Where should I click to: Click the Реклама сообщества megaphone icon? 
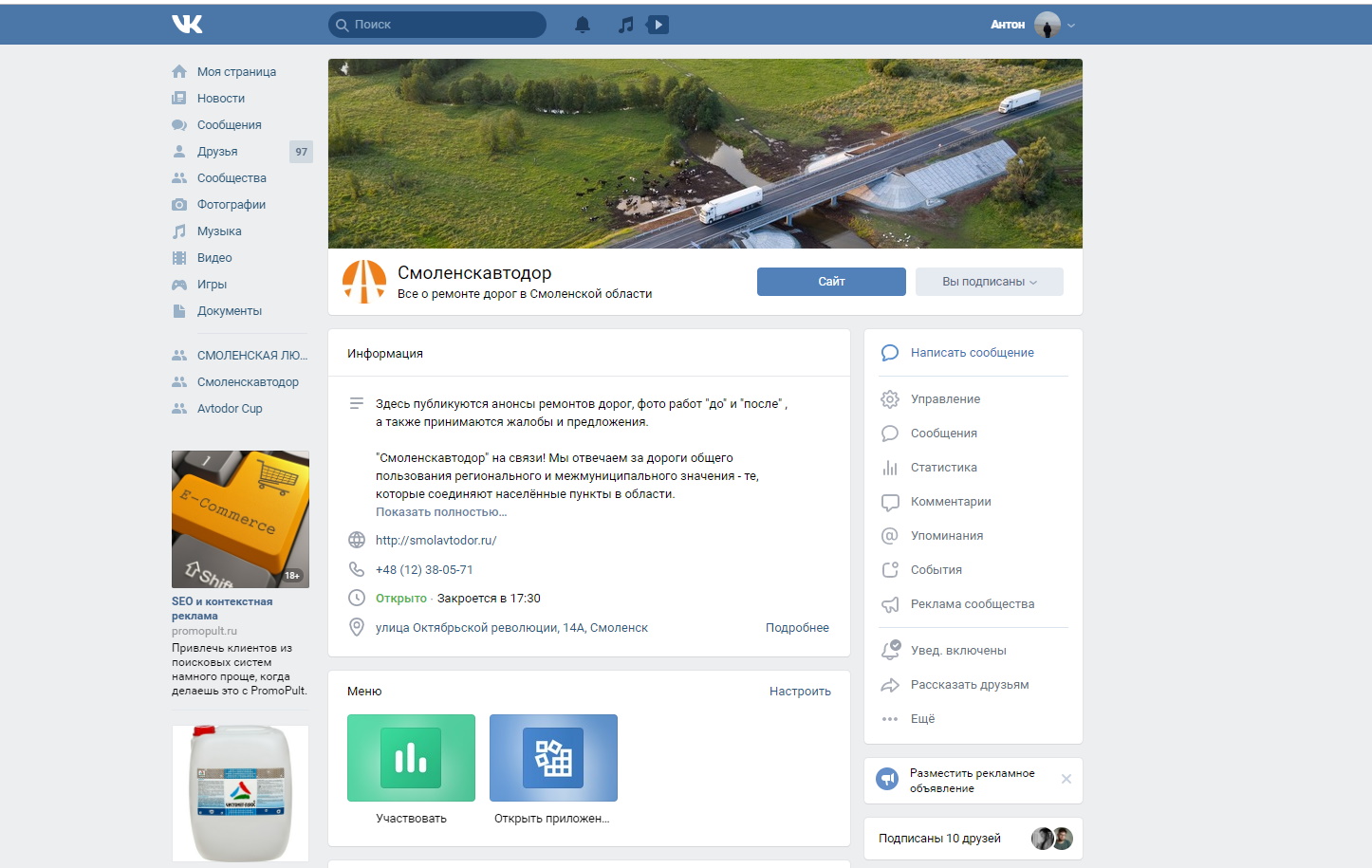tap(890, 604)
